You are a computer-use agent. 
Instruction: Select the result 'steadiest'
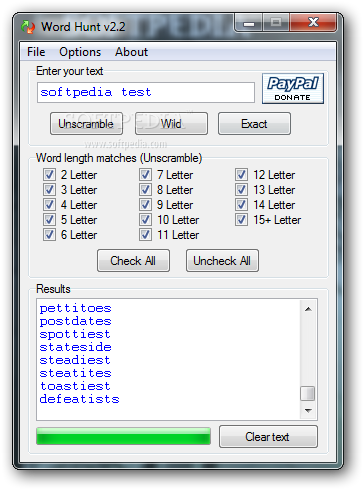click(x=75, y=361)
